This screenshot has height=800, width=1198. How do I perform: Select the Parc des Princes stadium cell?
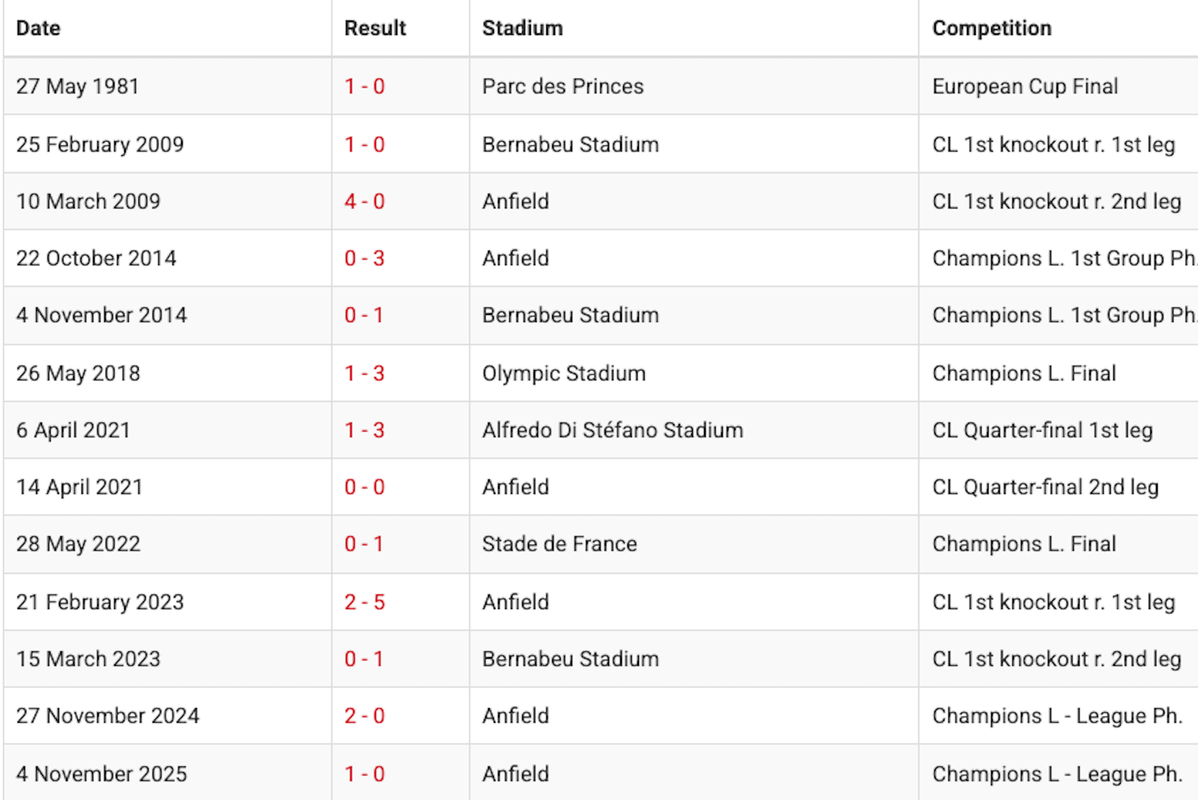tap(563, 87)
